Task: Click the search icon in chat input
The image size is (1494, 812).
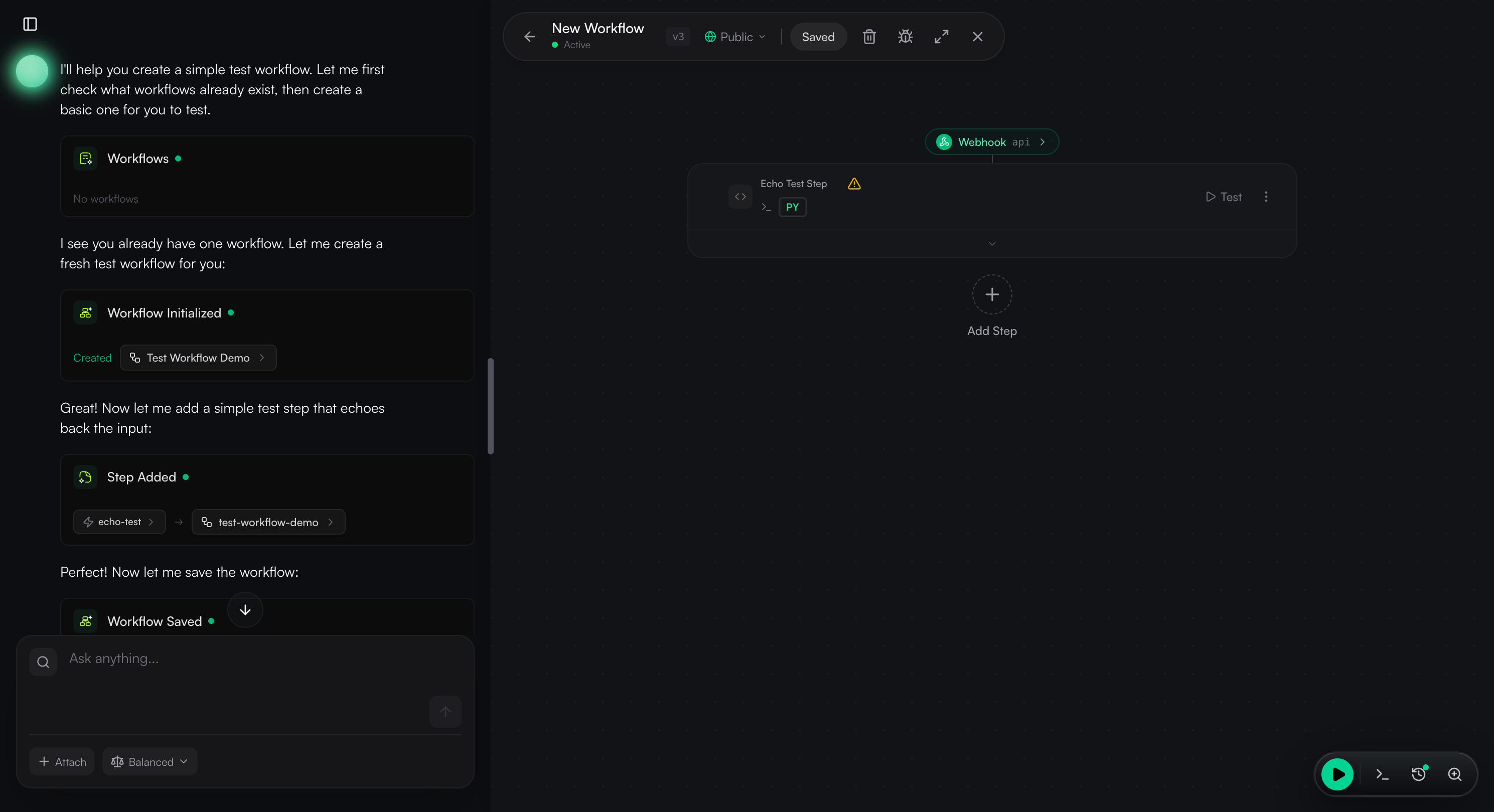Action: coord(42,661)
